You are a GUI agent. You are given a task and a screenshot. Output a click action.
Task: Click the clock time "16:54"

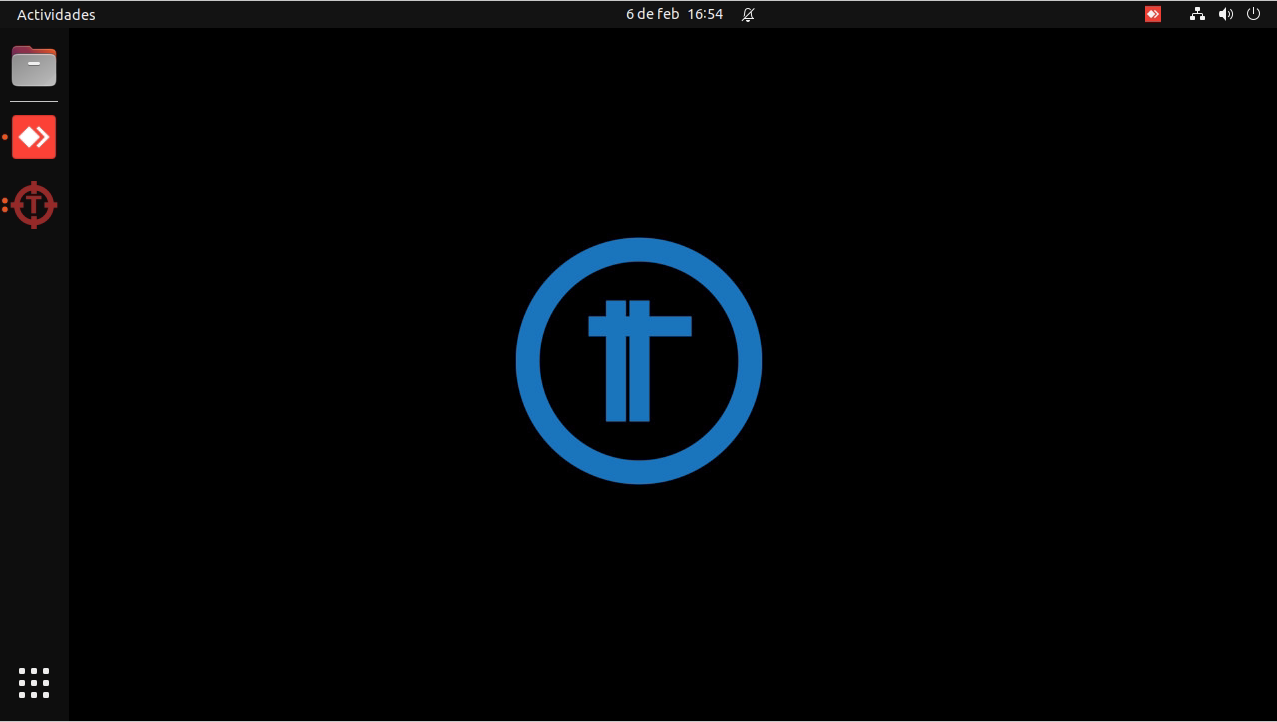(705, 14)
